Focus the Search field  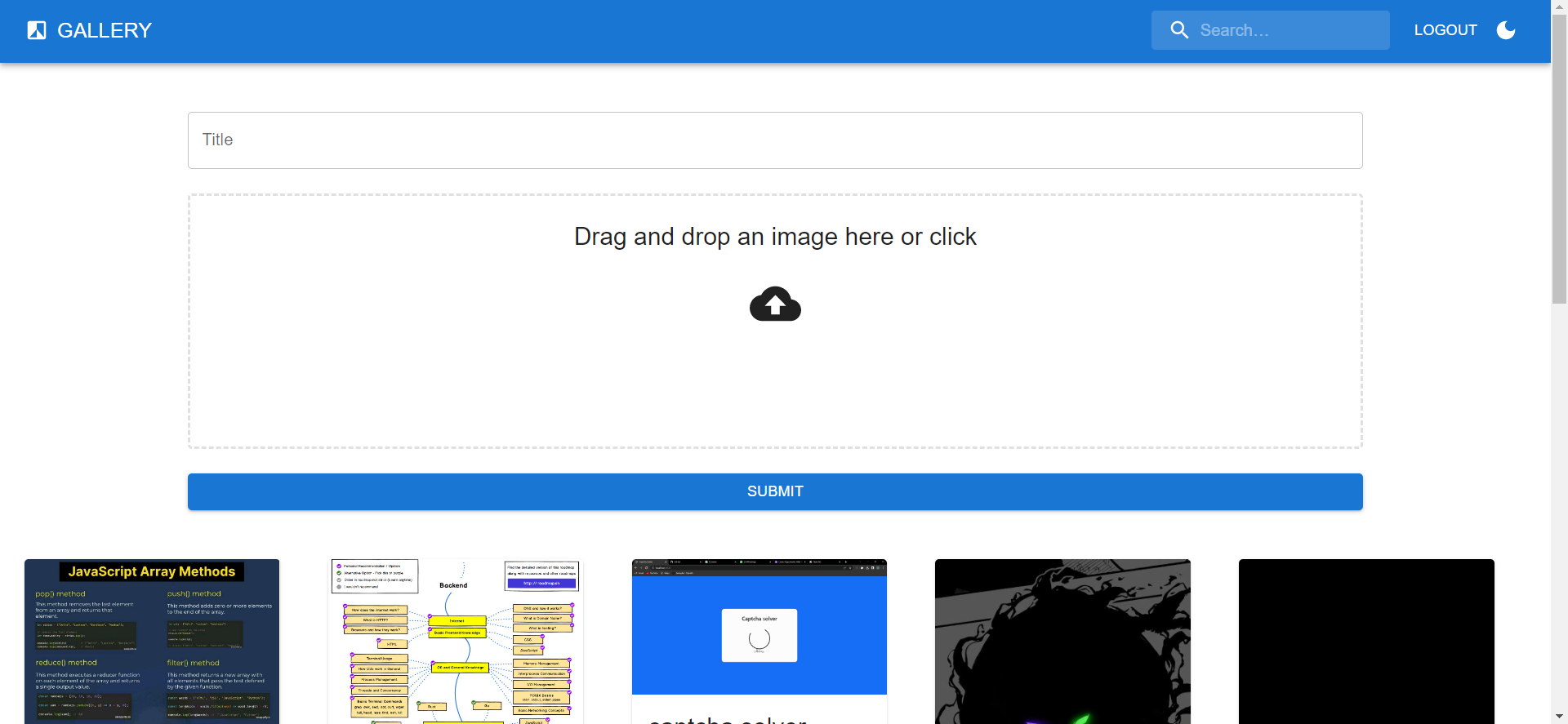pos(1270,30)
